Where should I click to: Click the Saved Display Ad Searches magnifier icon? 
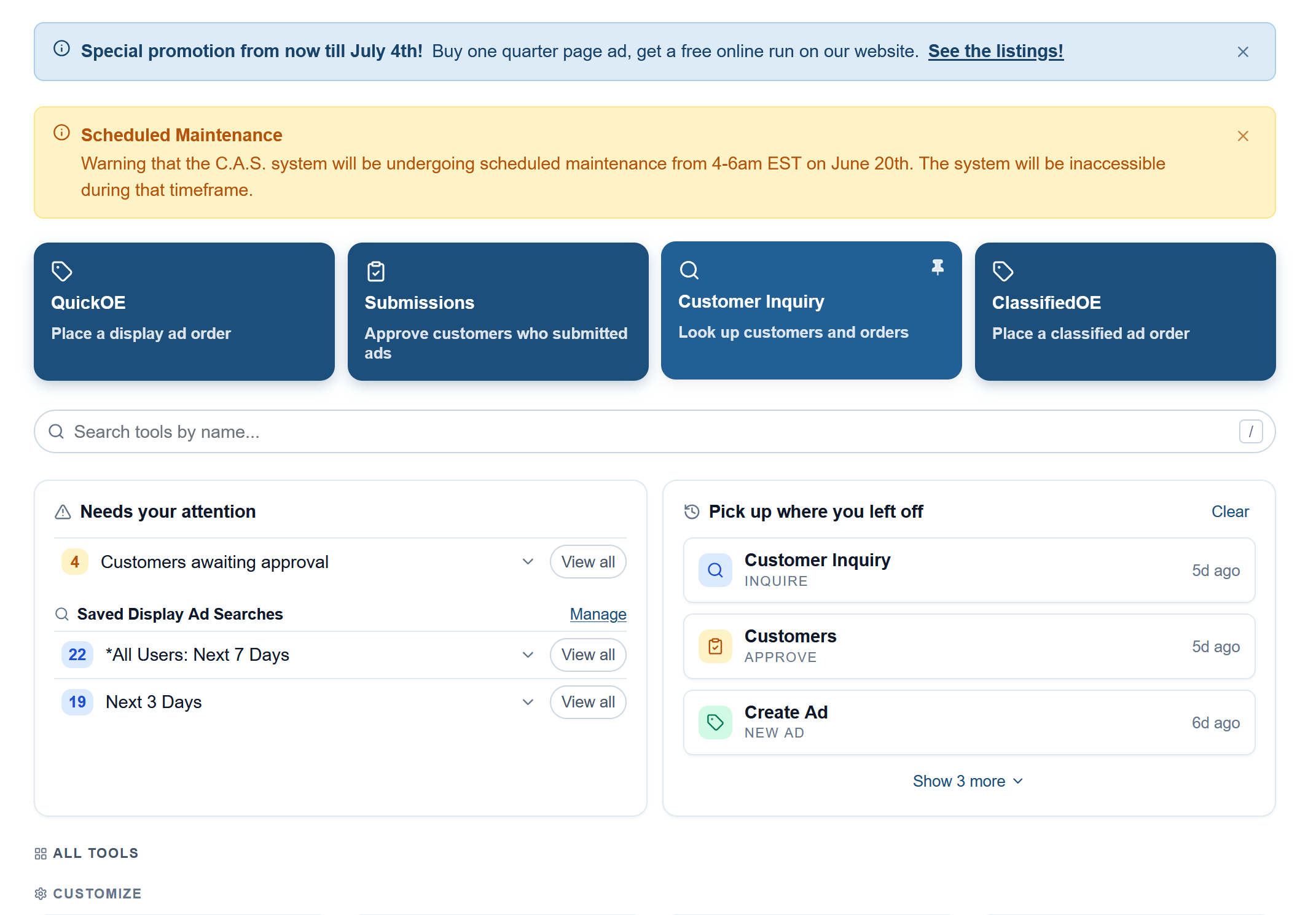(61, 614)
